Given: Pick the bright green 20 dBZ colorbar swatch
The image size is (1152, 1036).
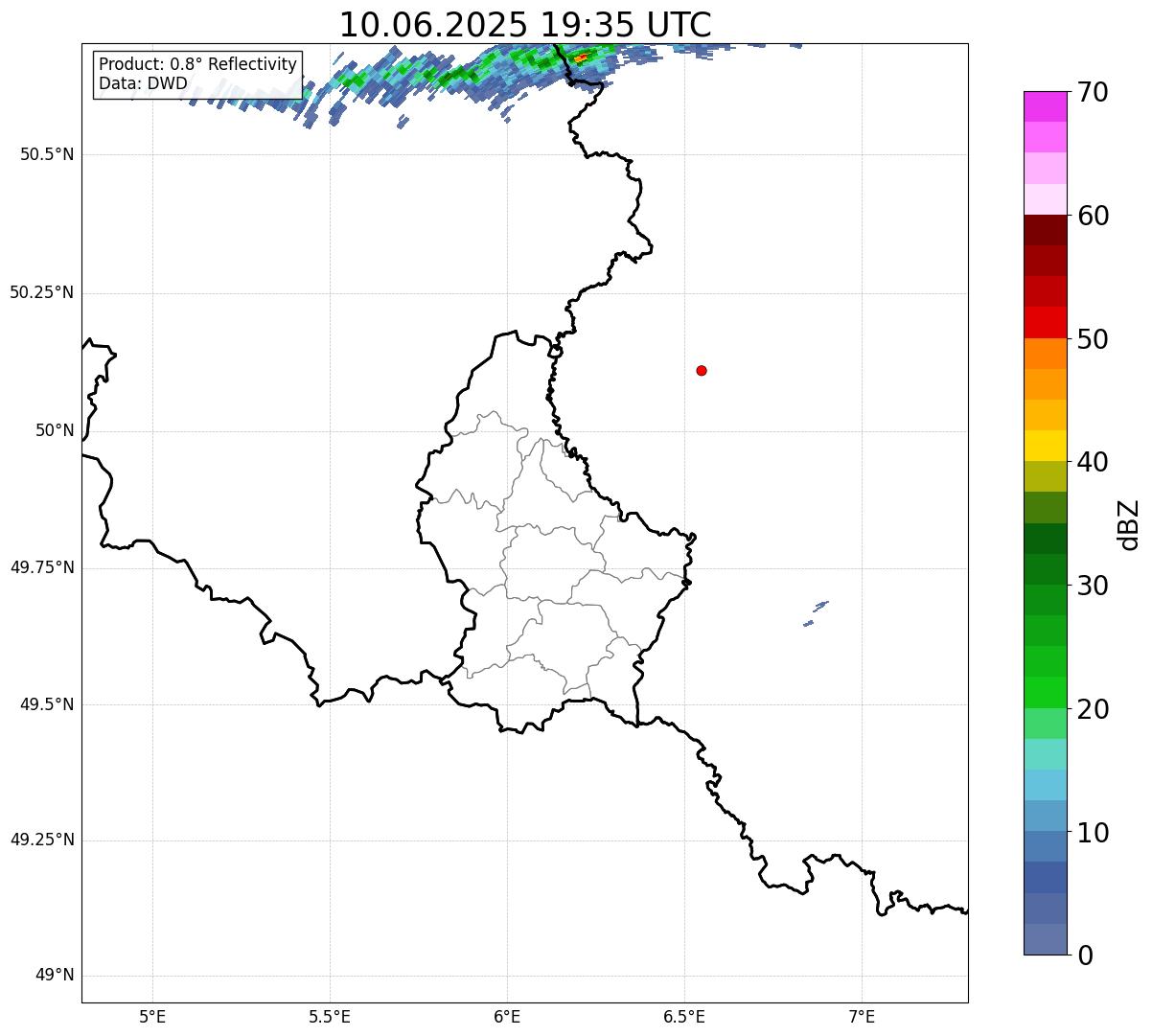Looking at the screenshot, I should coord(1045,693).
